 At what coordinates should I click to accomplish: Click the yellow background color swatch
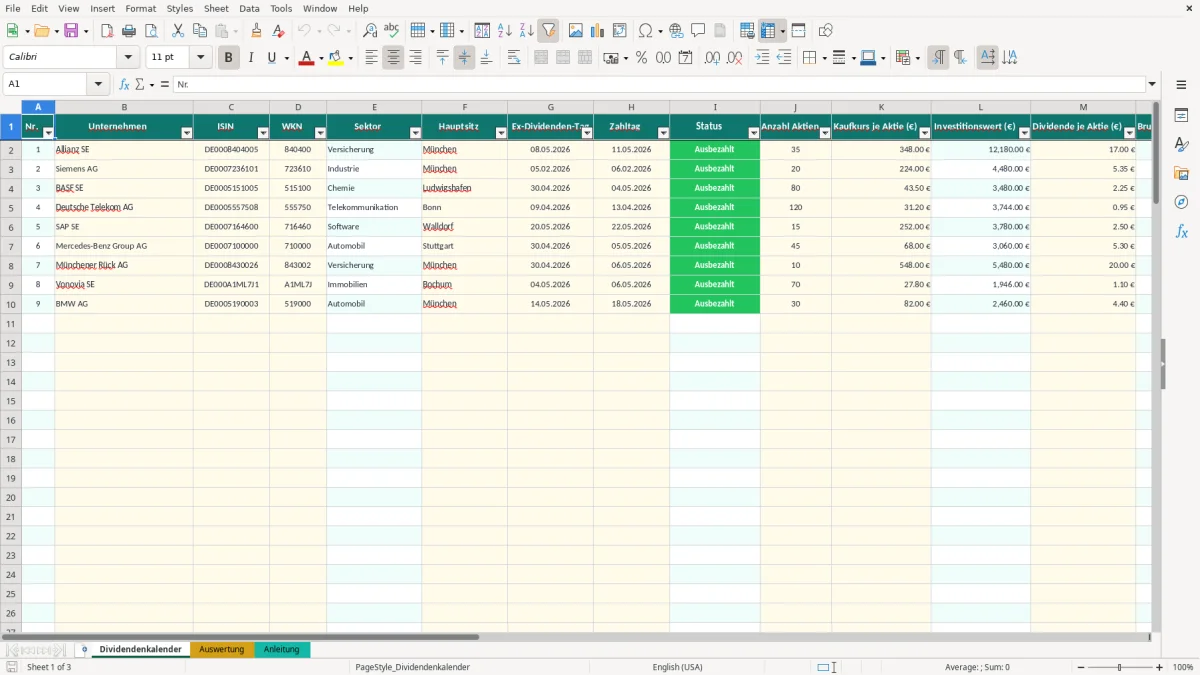tap(336, 58)
